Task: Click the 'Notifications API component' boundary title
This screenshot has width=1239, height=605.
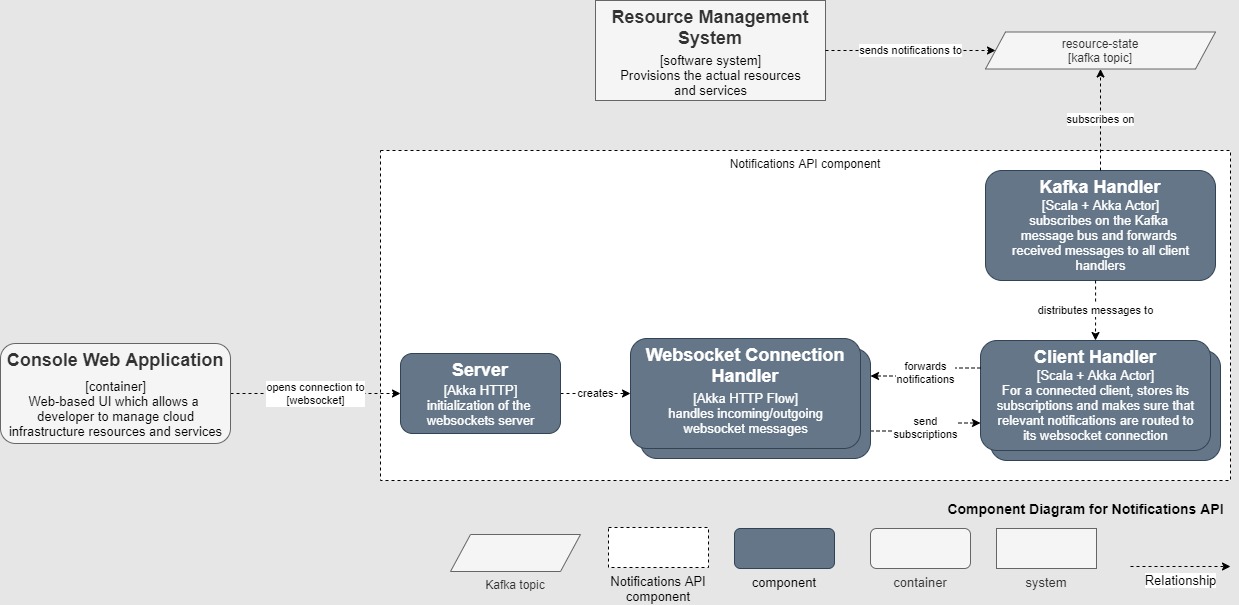Action: 805,163
